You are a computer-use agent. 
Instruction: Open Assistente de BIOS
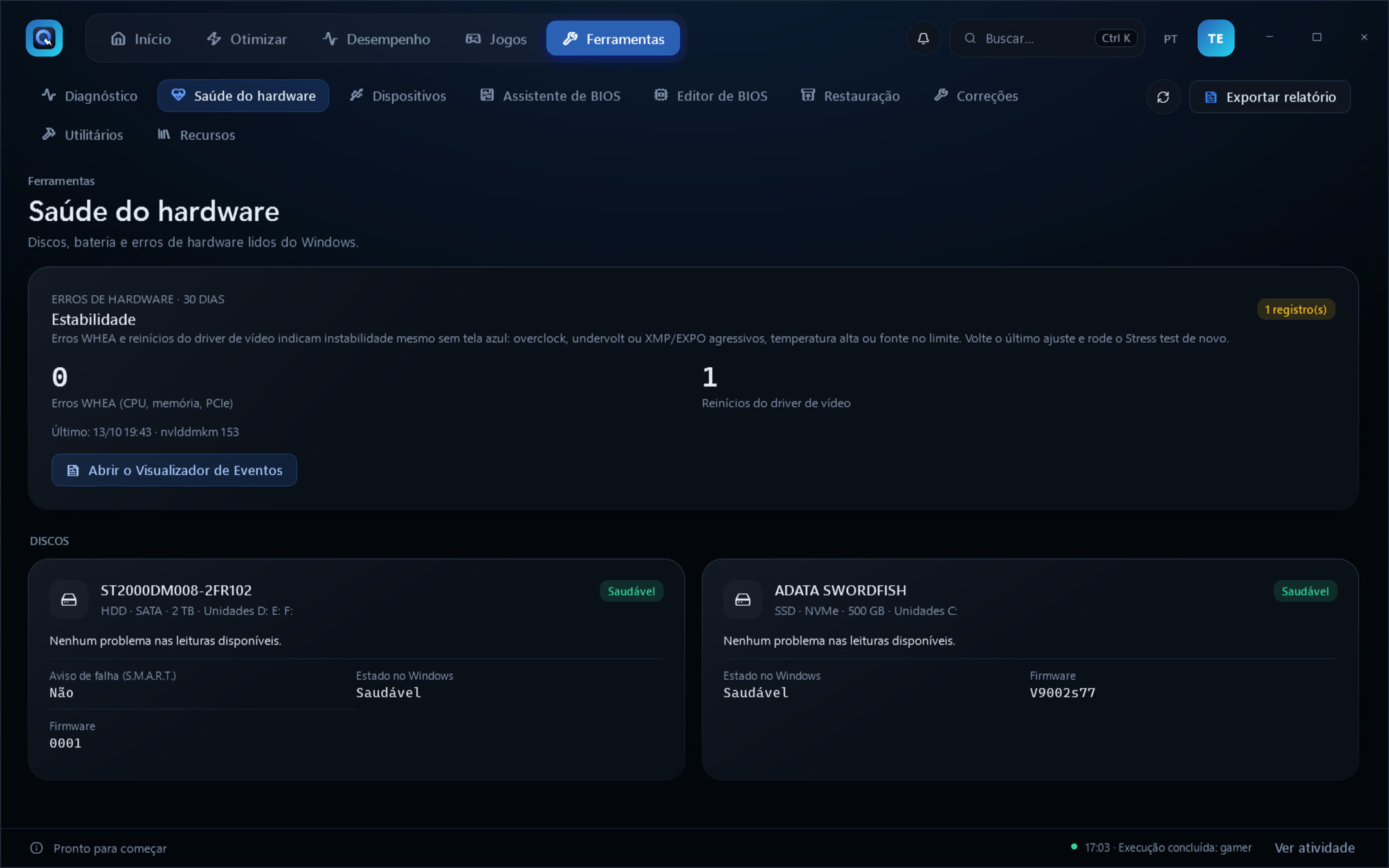[550, 96]
